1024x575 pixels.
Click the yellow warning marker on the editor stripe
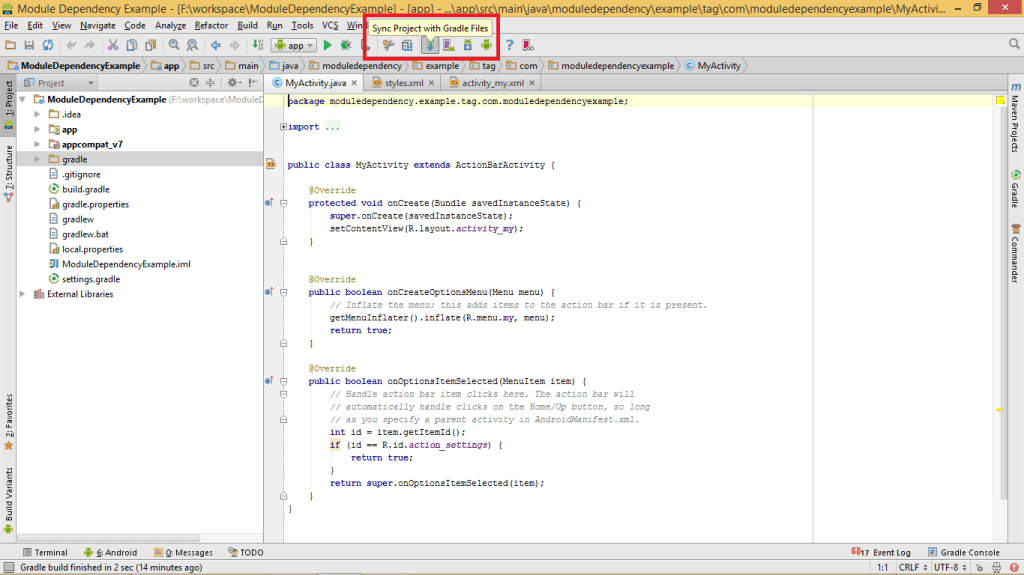click(999, 409)
